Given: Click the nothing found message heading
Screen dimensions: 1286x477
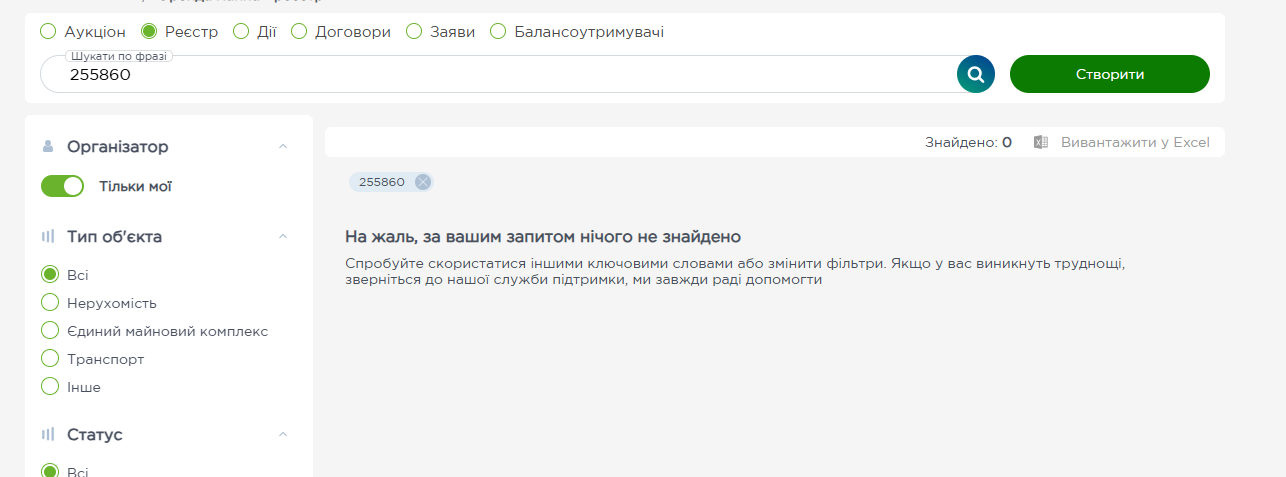Looking at the screenshot, I should click(x=543, y=237).
